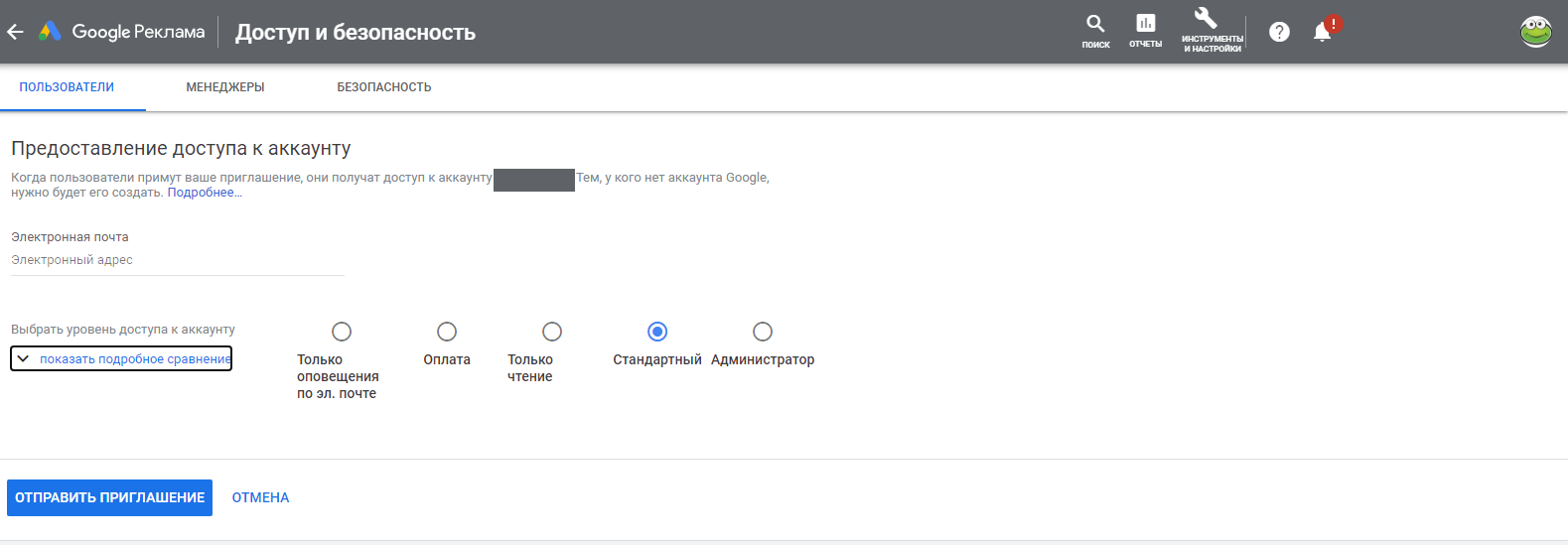This screenshot has height=545, width=1568.
Task: Click the 'Отмена' button
Action: point(260,497)
